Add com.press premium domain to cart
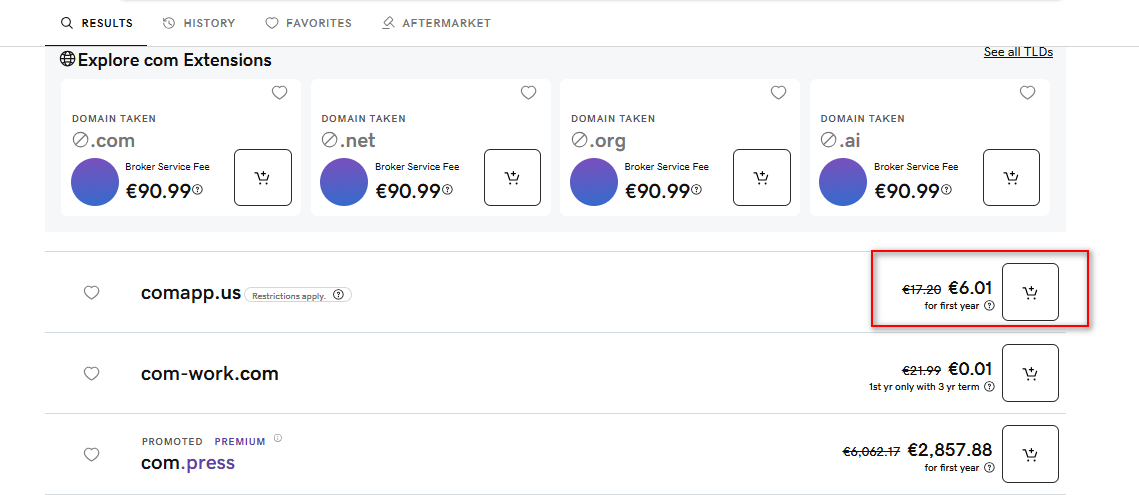1139x495 pixels. pyautogui.click(x=1030, y=454)
